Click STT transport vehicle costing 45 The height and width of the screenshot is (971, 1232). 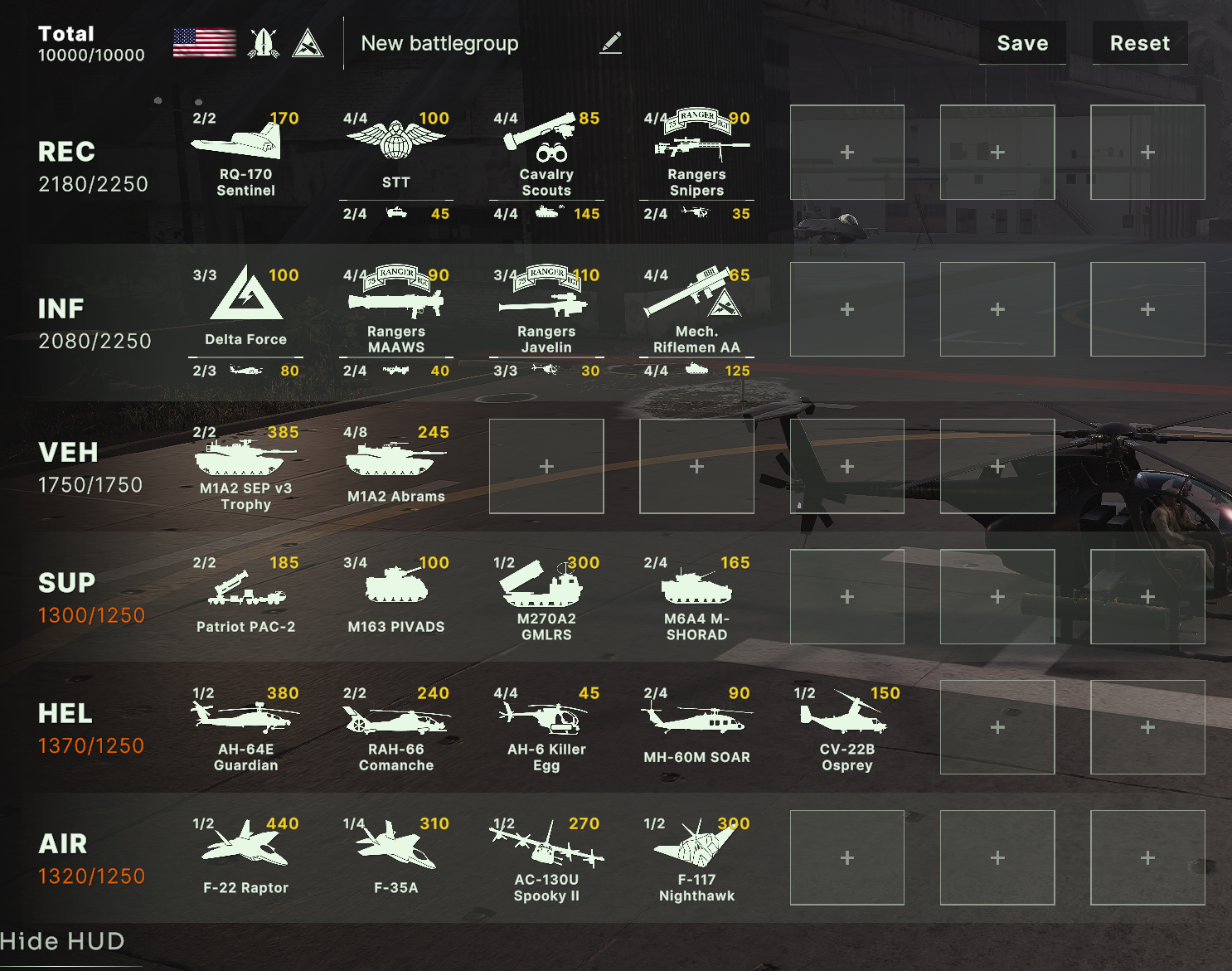pyautogui.click(x=396, y=214)
